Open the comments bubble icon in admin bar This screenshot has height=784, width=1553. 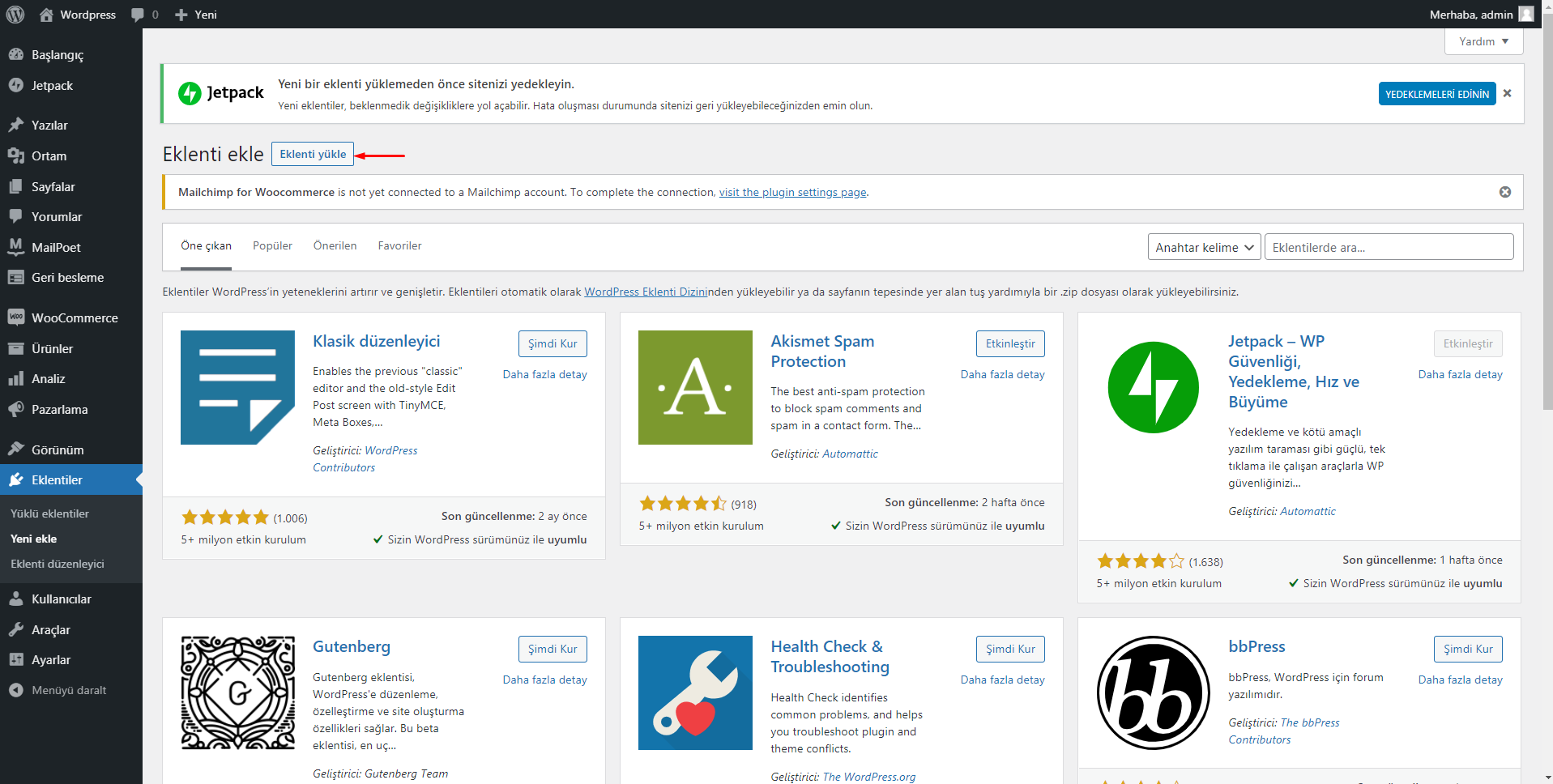click(x=138, y=15)
